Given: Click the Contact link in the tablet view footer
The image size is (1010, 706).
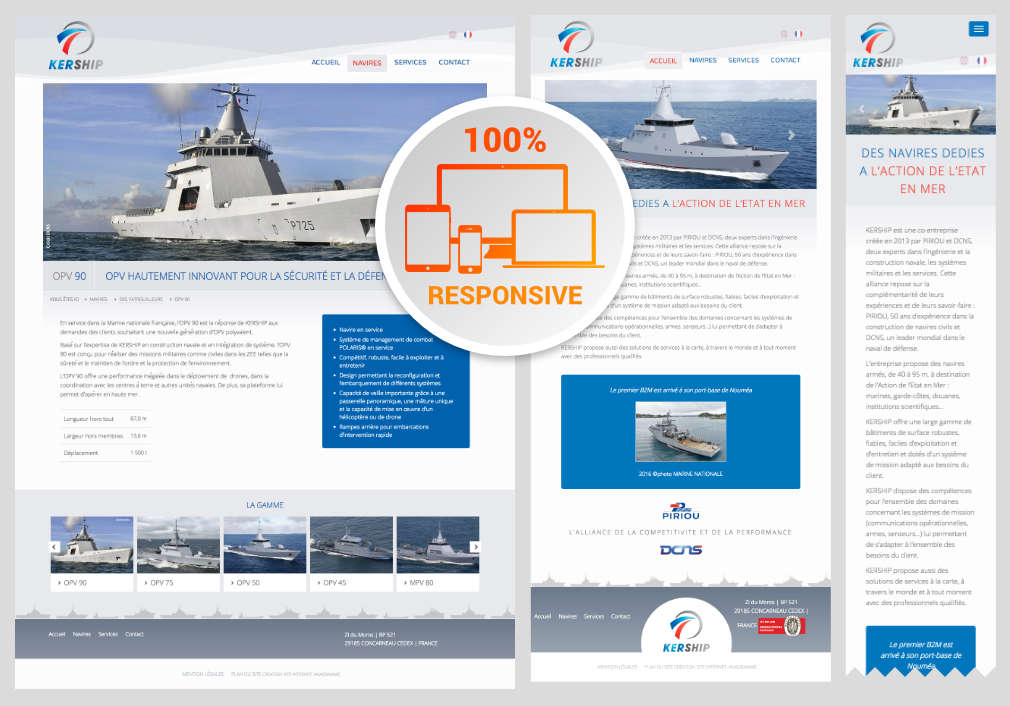Looking at the screenshot, I should click(x=620, y=616).
